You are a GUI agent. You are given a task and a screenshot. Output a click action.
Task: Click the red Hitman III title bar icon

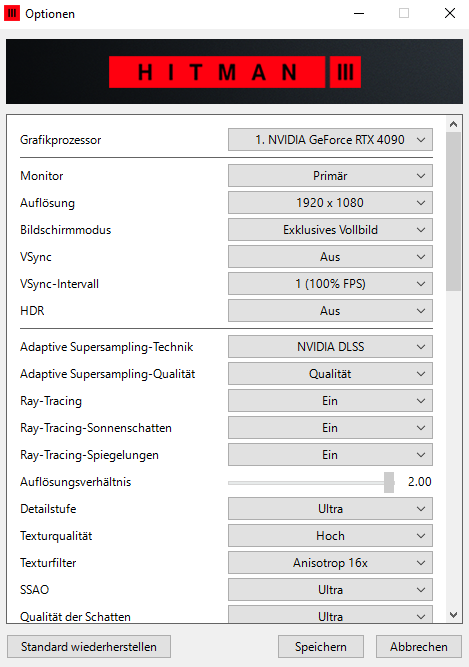[x=12, y=14]
